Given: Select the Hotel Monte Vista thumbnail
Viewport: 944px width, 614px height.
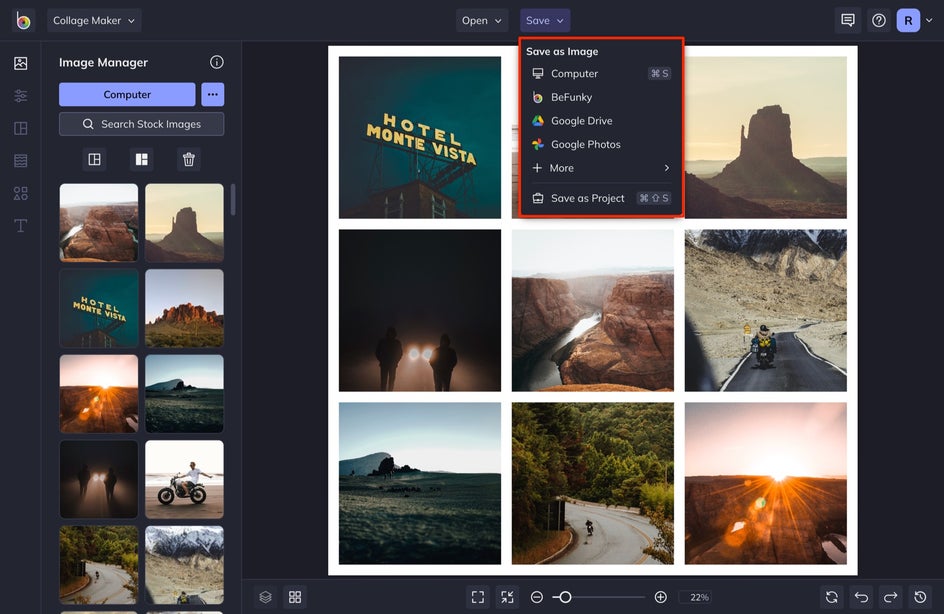Looking at the screenshot, I should 99,308.
